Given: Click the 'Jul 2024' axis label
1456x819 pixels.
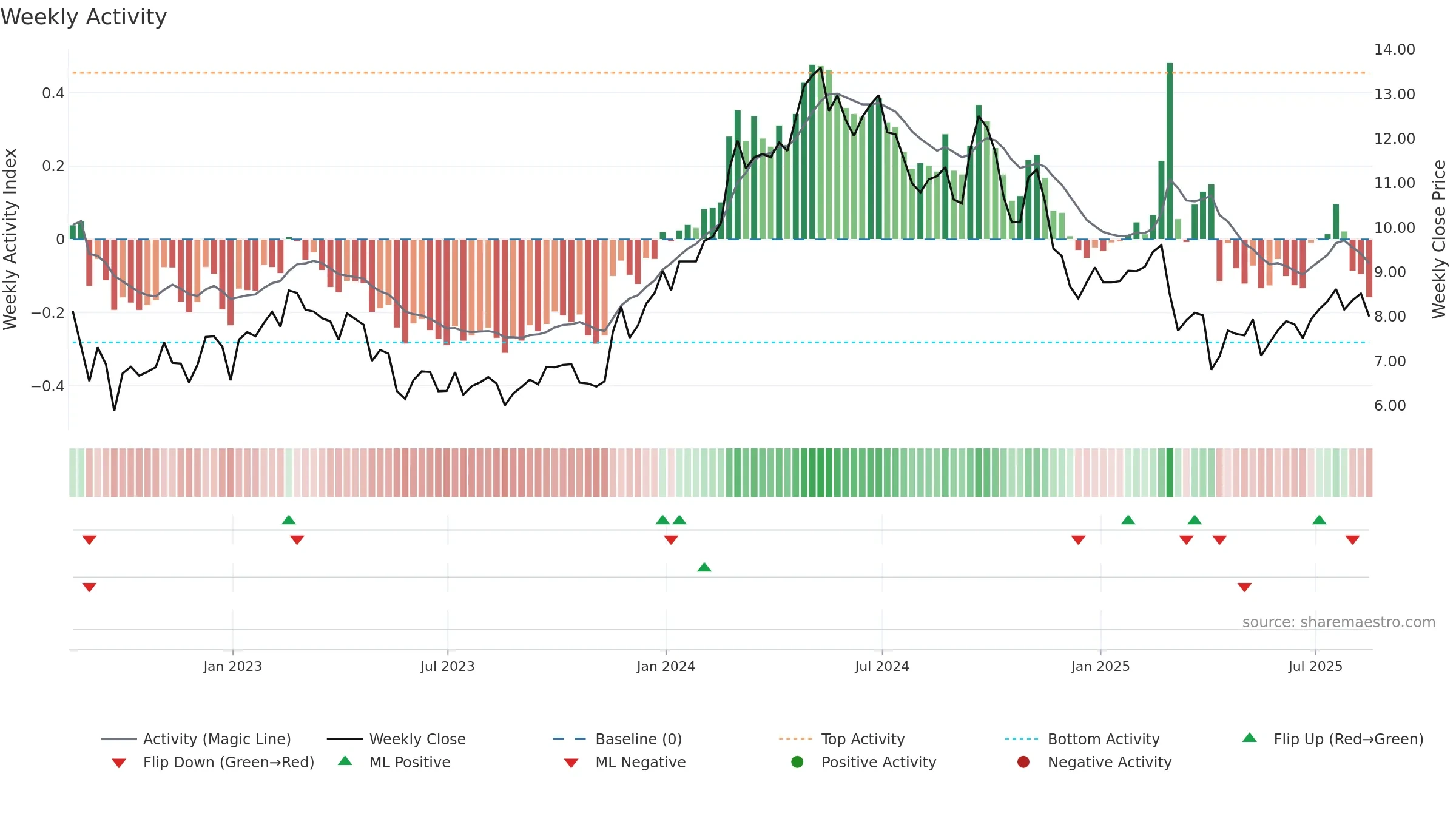Looking at the screenshot, I should (x=882, y=666).
